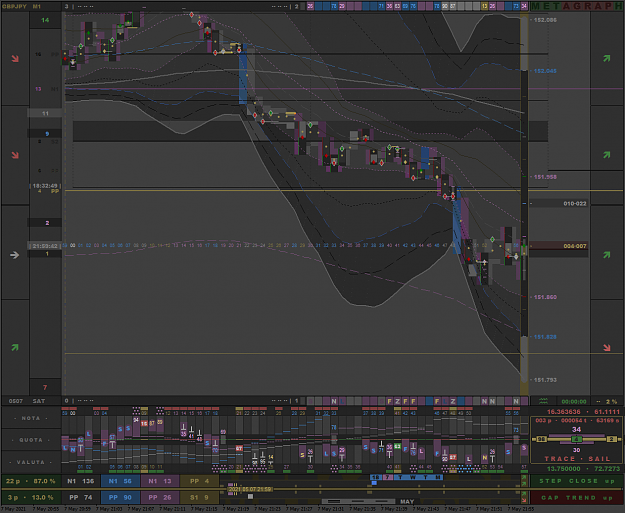Click the red arrow beside the 16 PP level
Screen dimensions: 625x513
click(x=15, y=59)
